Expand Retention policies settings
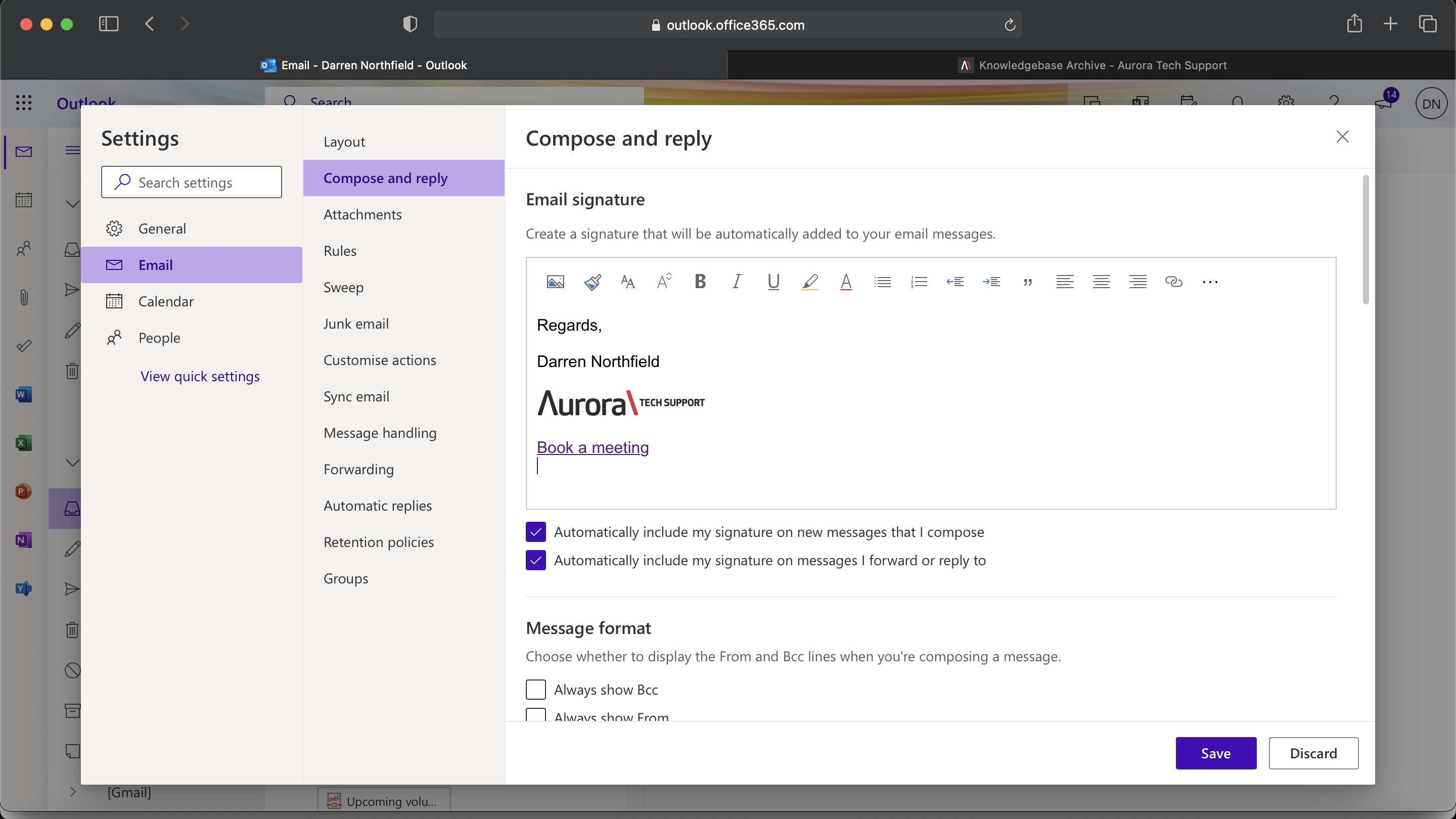 click(x=378, y=541)
